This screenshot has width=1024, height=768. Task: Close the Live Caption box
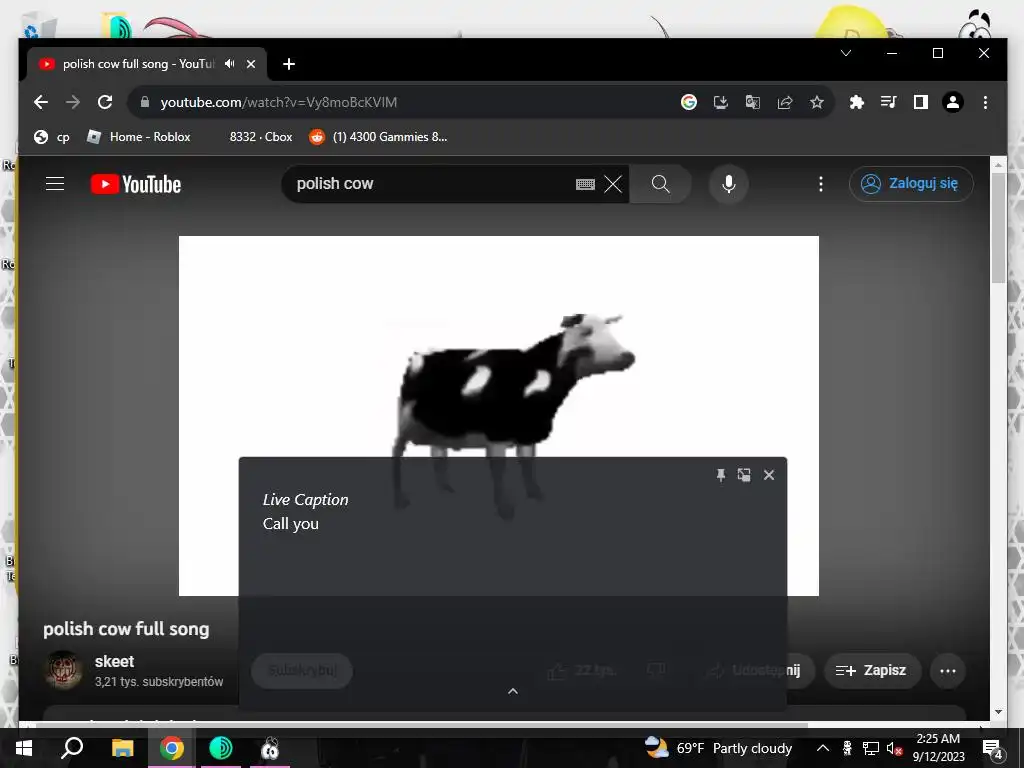(769, 475)
